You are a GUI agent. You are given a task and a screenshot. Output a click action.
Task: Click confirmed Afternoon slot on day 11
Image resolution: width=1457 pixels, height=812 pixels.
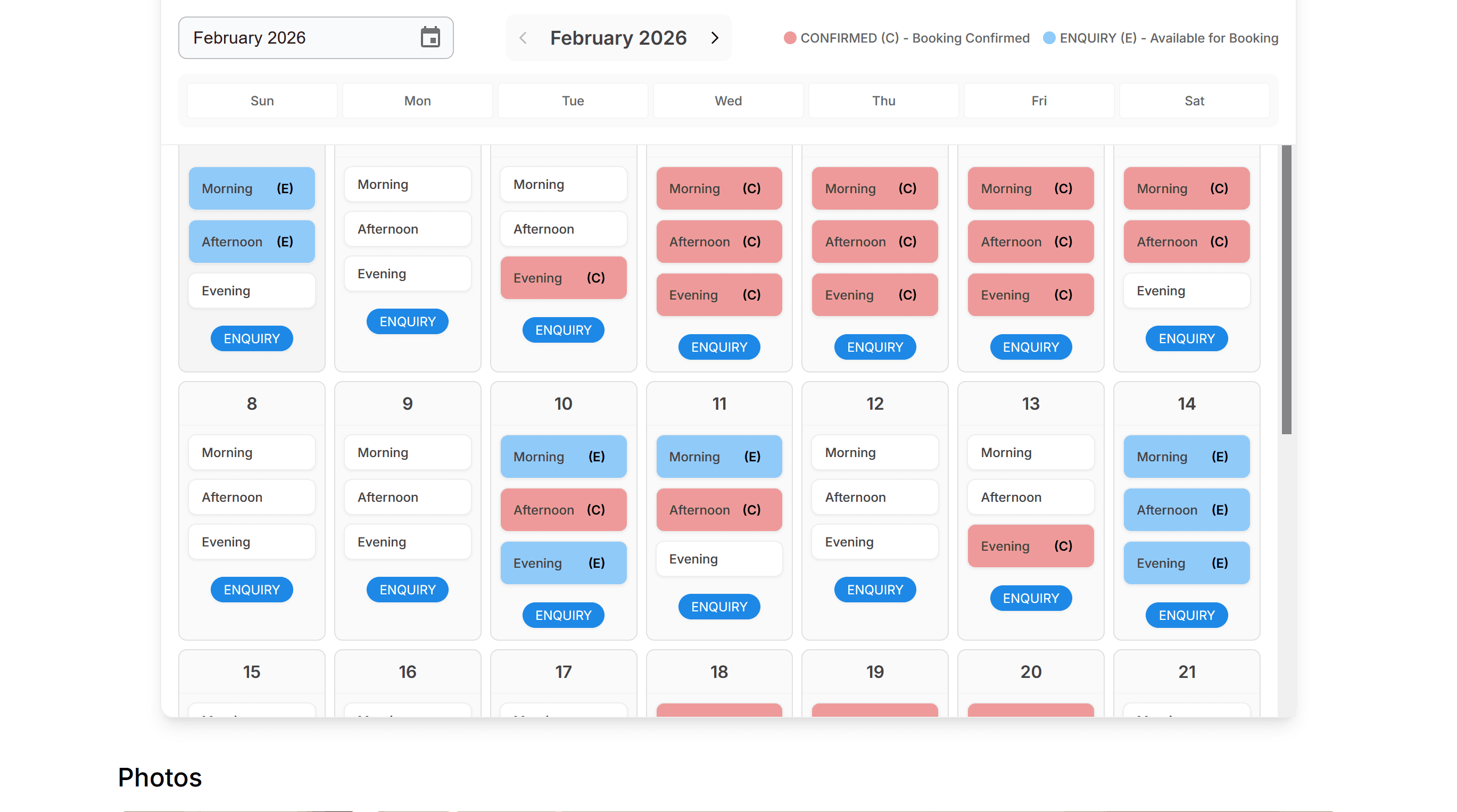pyautogui.click(x=719, y=509)
